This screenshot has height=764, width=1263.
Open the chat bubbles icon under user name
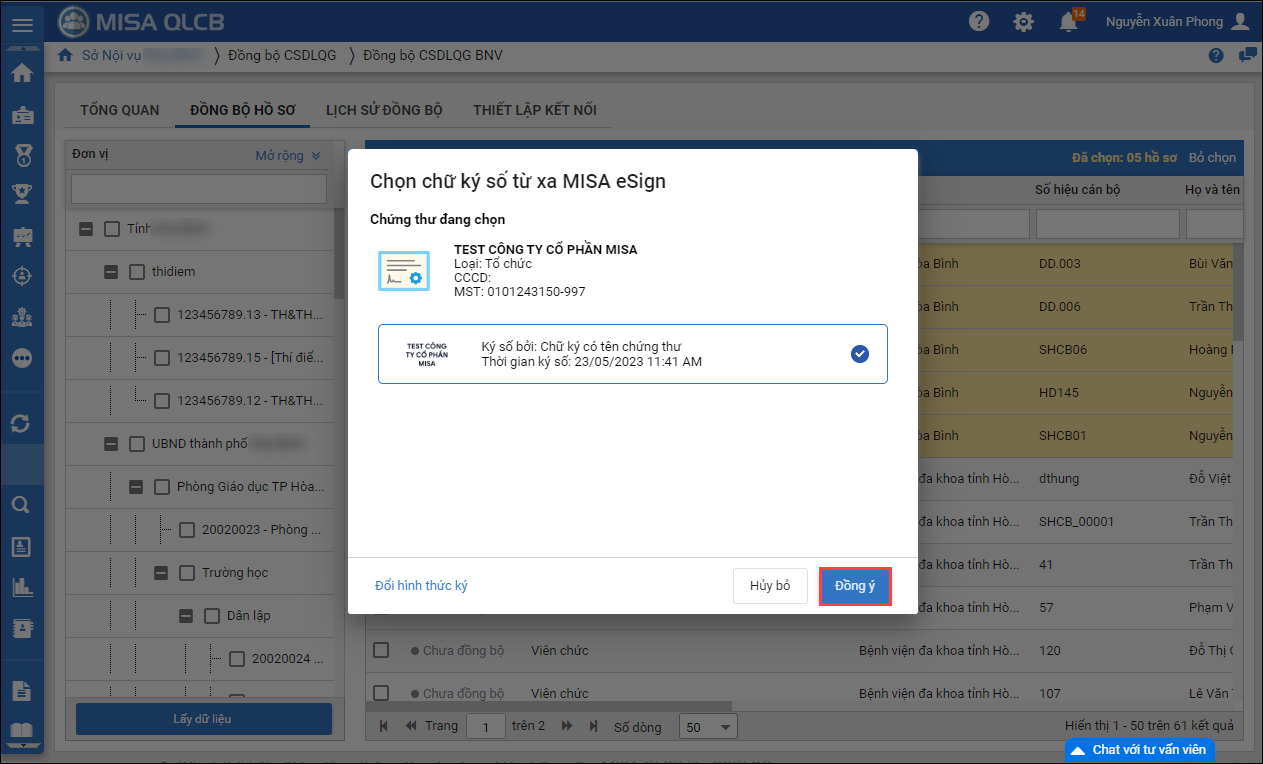1247,55
